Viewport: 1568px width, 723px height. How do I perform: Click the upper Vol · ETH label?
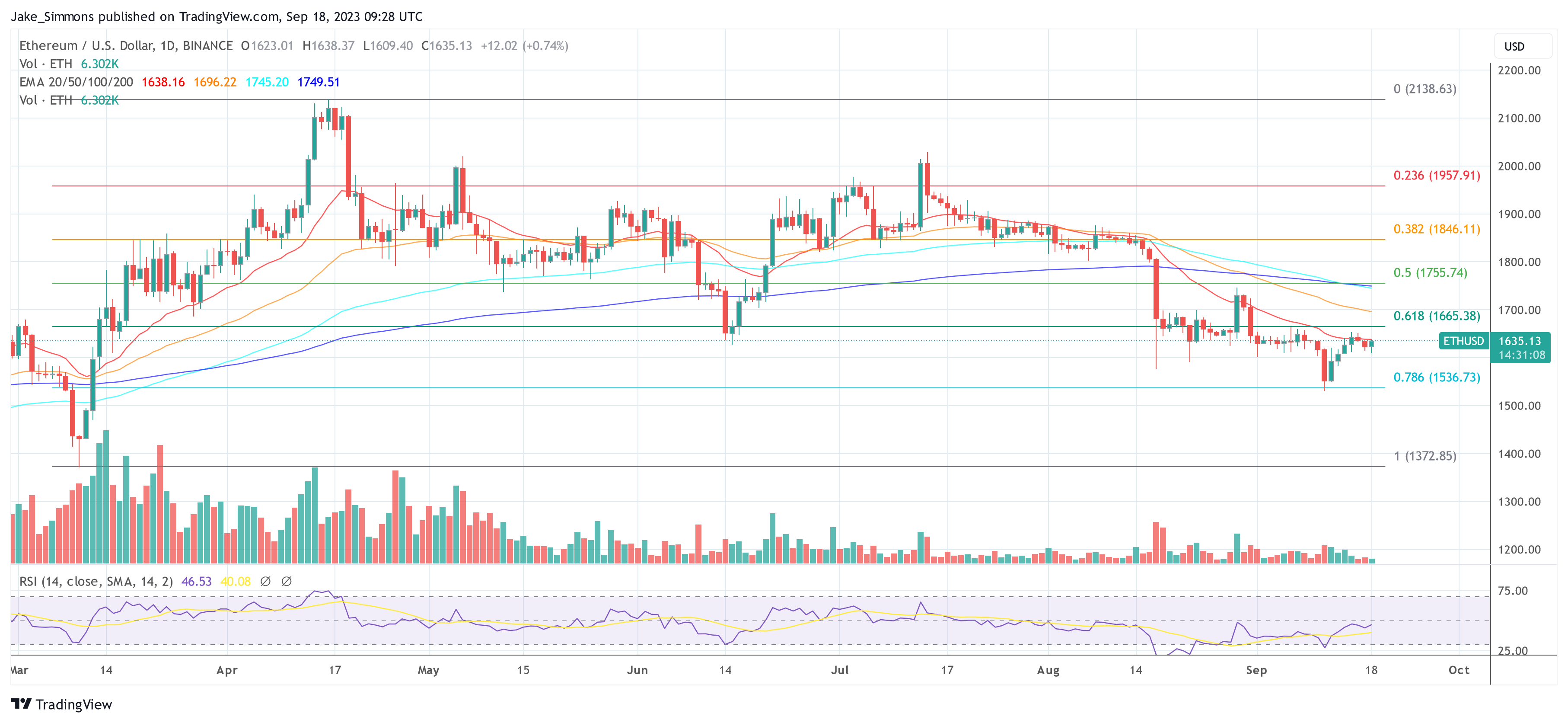pyautogui.click(x=46, y=64)
